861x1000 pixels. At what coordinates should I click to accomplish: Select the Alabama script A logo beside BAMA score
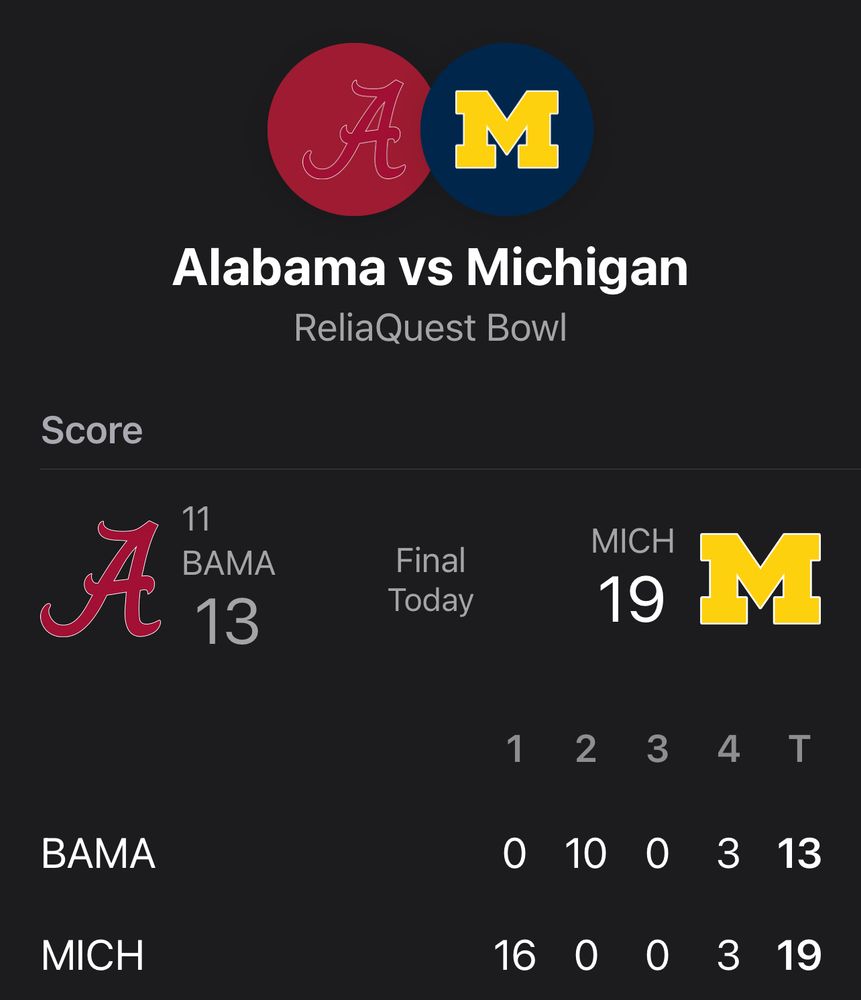(x=100, y=579)
